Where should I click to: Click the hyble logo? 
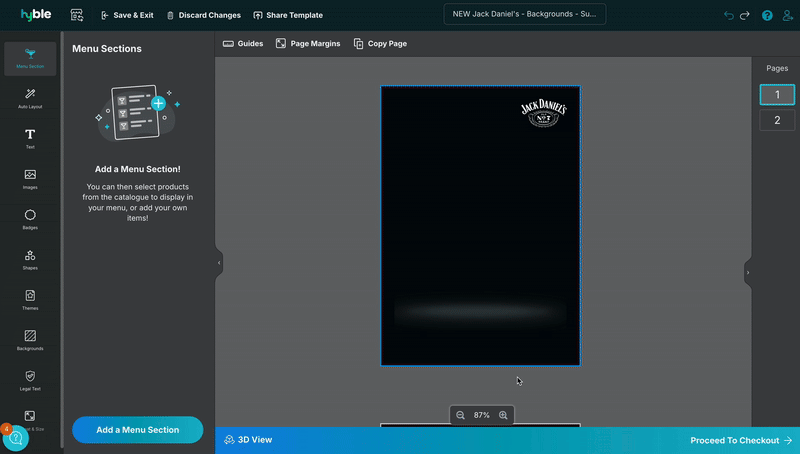point(36,15)
